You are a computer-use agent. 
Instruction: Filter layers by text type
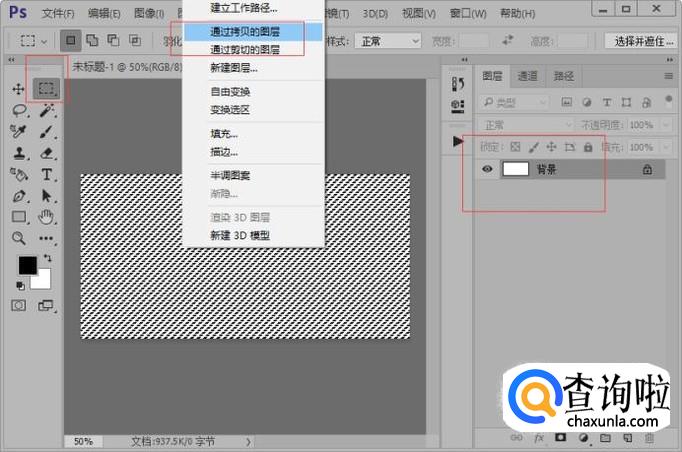(607, 103)
